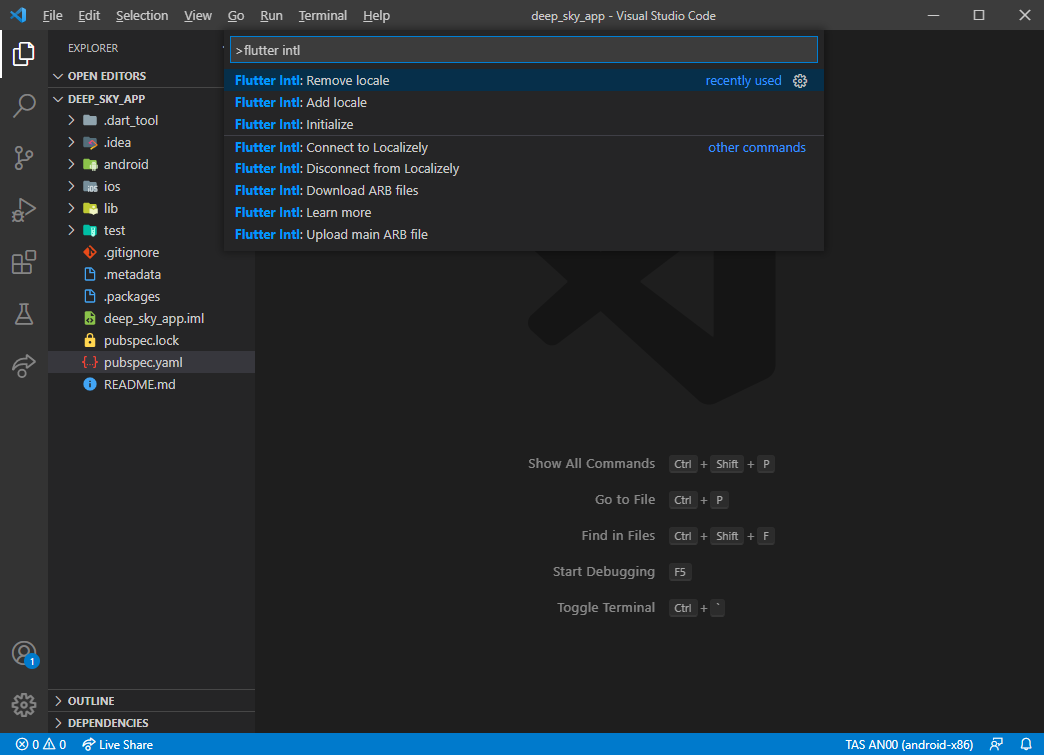Open the Terminal menu
The width and height of the screenshot is (1044, 755).
coord(322,15)
